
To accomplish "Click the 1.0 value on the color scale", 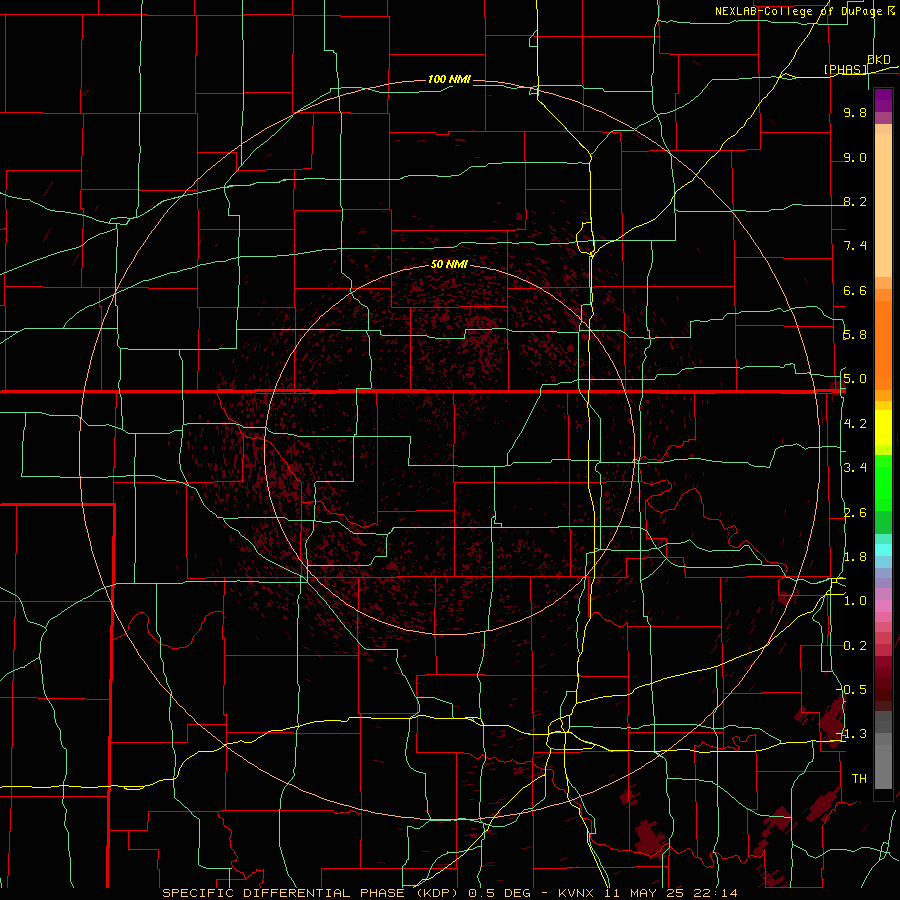I will (x=855, y=601).
